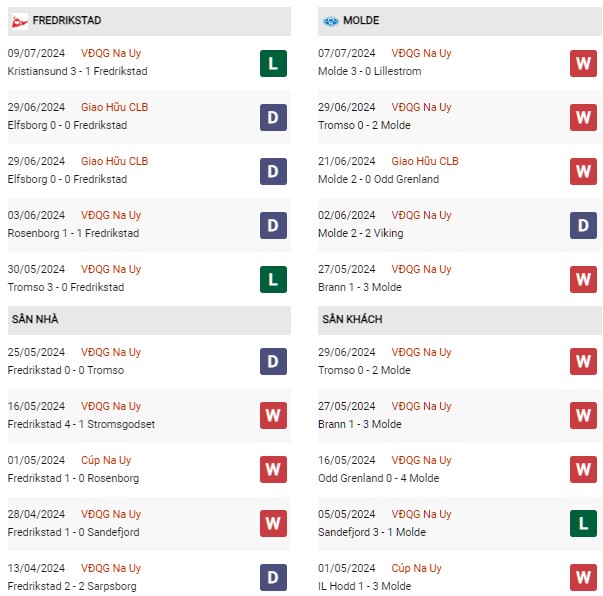Click the 25/05/2024 Fredrikstad 0 - 0 Tromso row

click(149, 361)
